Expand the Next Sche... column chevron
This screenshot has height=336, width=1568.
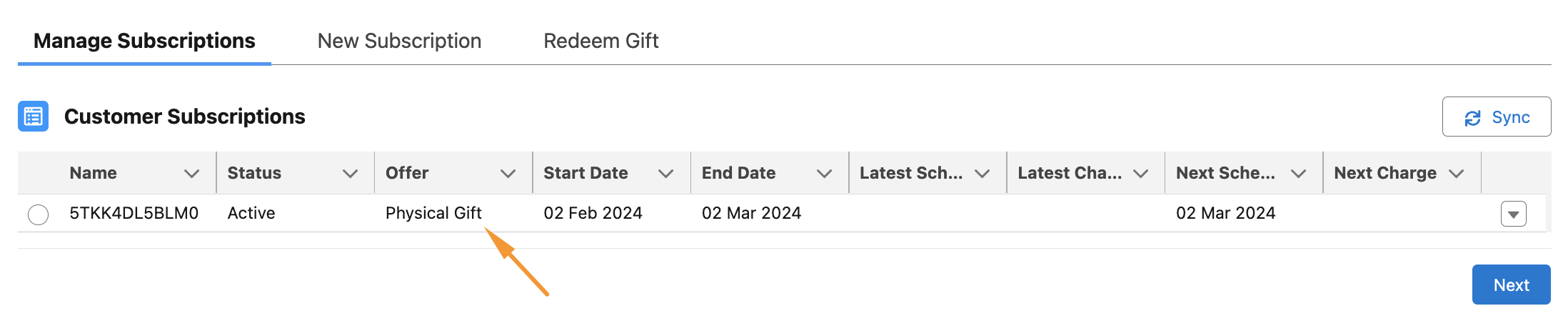pos(1298,174)
